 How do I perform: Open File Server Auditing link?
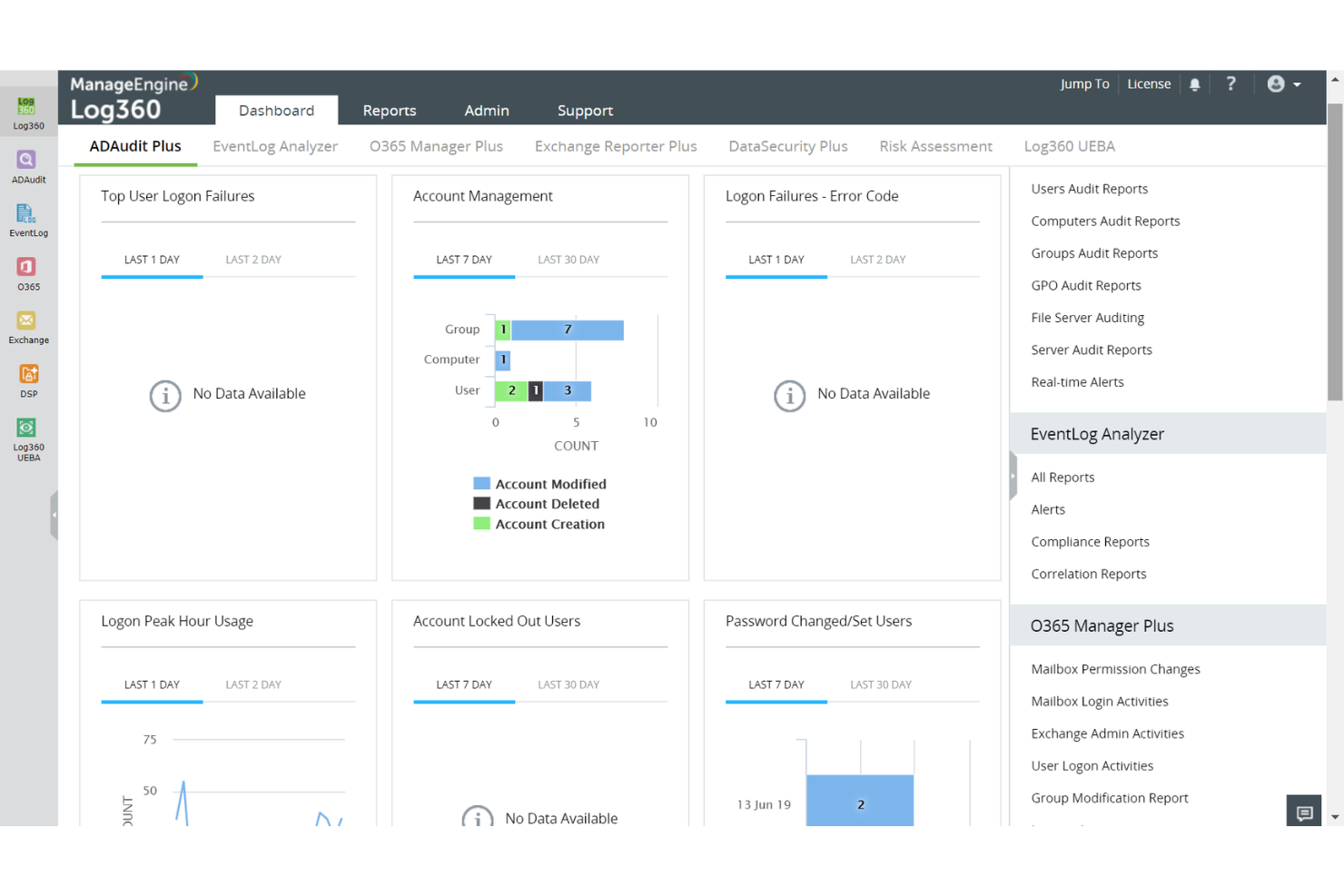tap(1087, 318)
